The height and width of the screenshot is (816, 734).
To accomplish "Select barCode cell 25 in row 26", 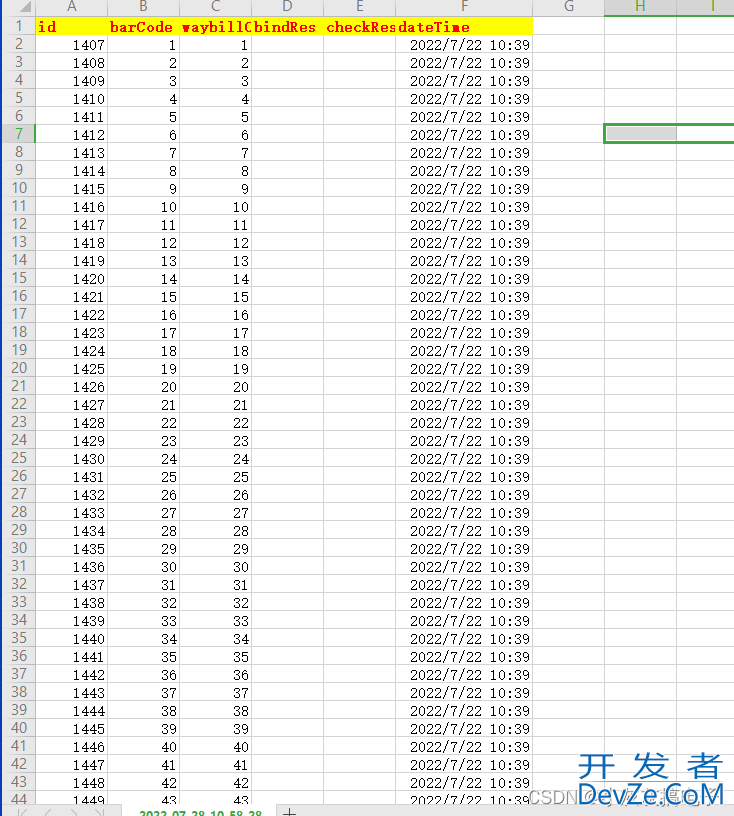I will click(x=143, y=477).
